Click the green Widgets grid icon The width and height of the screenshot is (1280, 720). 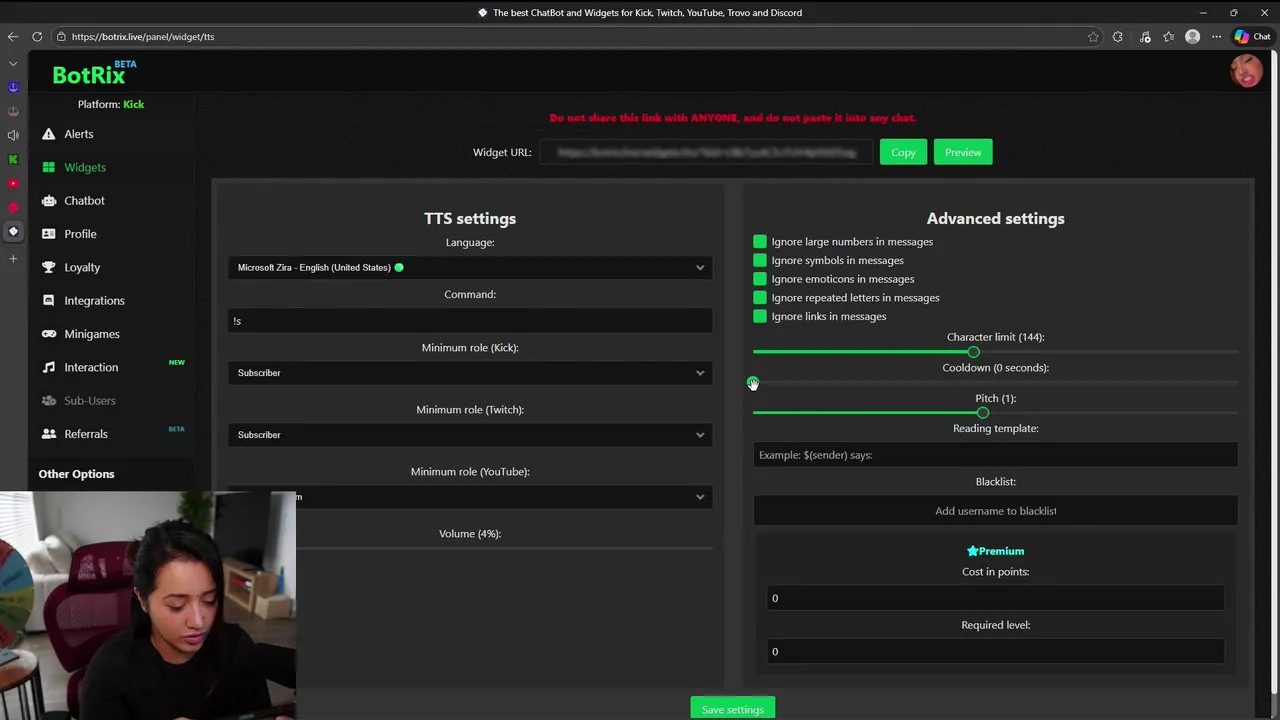coord(48,167)
